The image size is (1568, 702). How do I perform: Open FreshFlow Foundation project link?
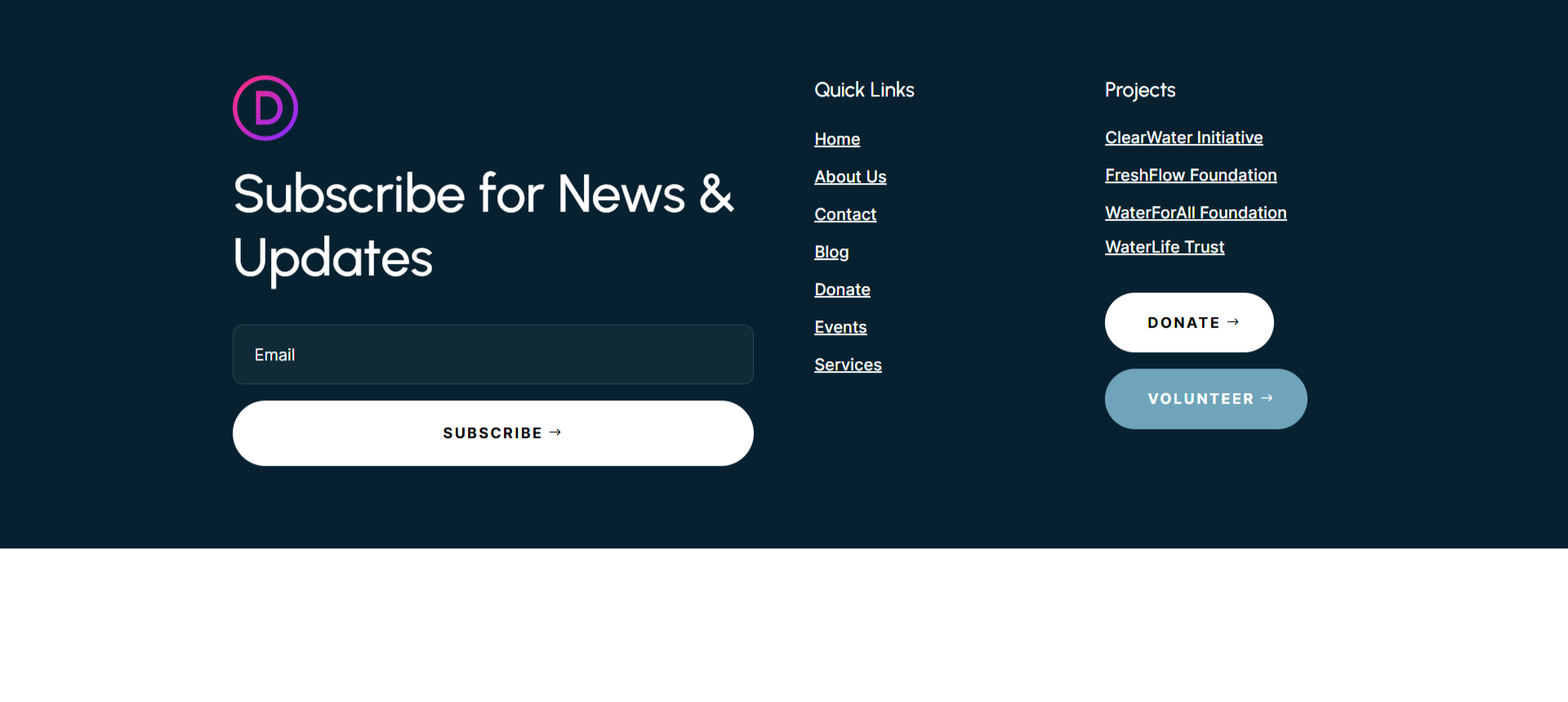click(x=1191, y=175)
